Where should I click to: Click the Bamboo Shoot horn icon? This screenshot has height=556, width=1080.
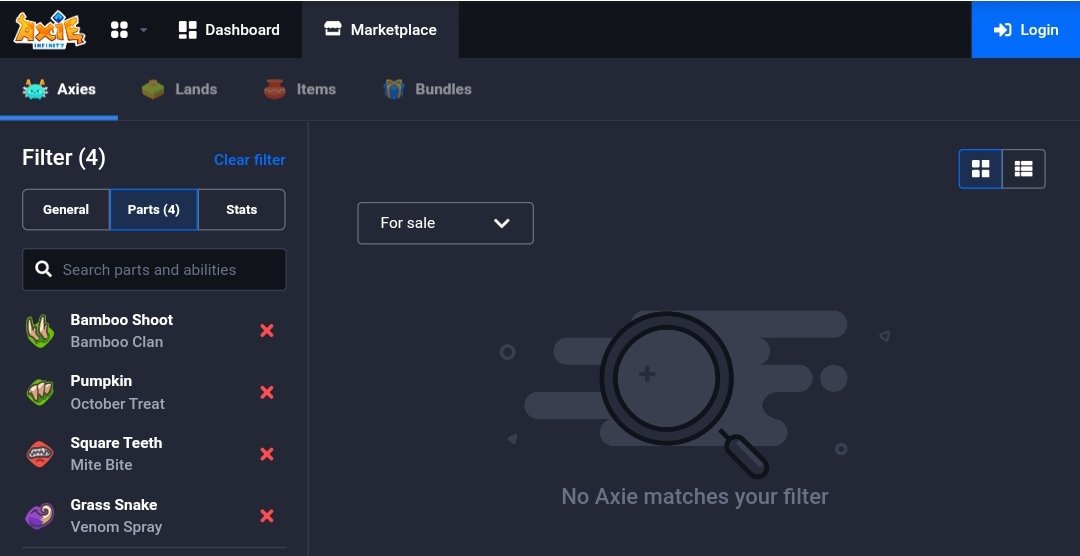[39, 331]
